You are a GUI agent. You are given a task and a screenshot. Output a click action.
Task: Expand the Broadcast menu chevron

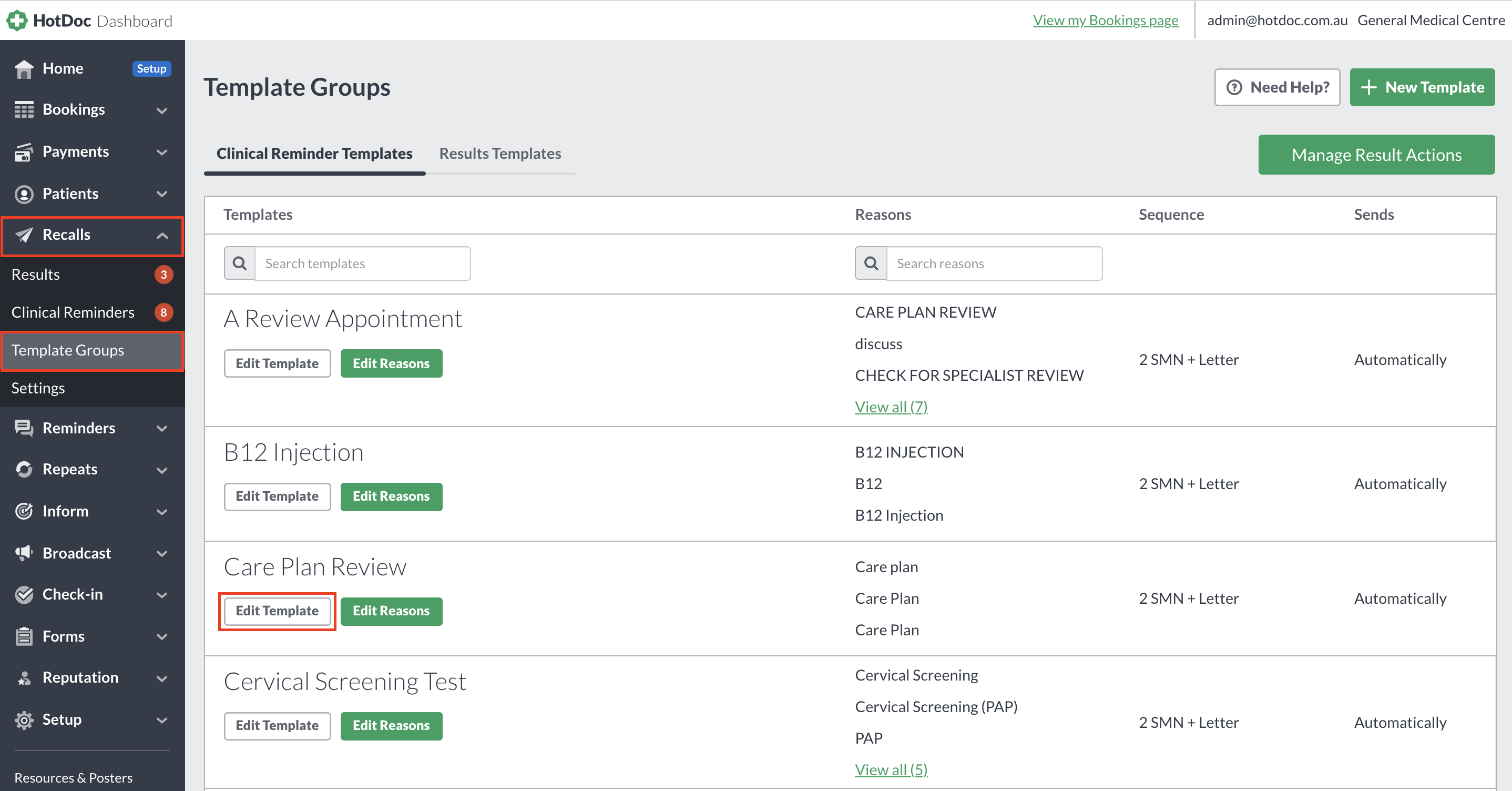click(162, 554)
